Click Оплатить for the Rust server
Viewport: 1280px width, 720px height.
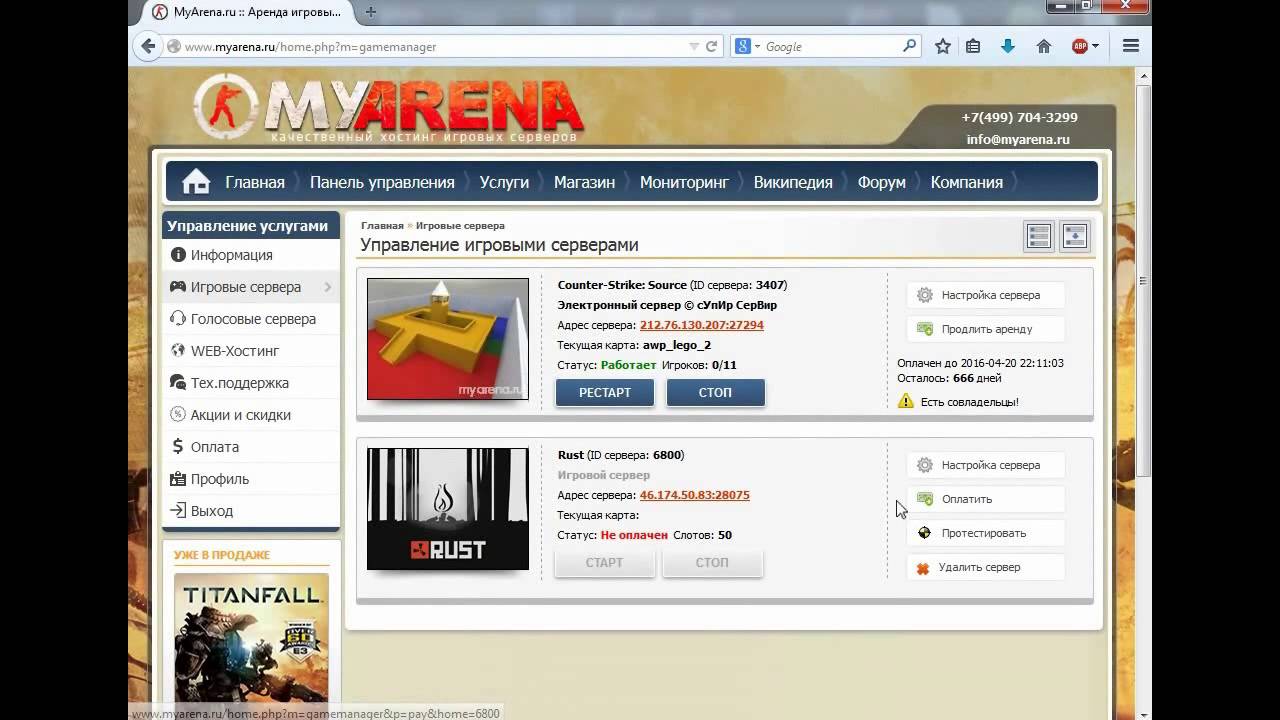click(x=985, y=499)
